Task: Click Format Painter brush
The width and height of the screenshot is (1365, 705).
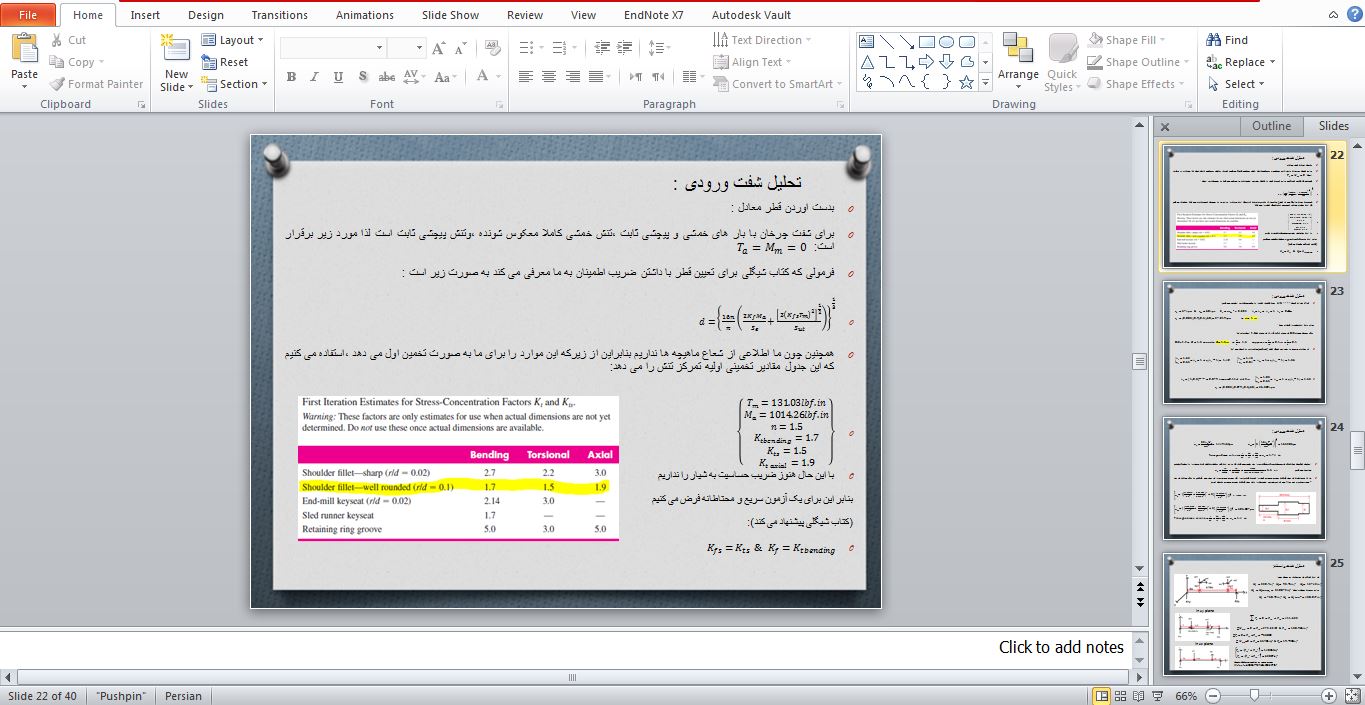Action: tap(57, 84)
